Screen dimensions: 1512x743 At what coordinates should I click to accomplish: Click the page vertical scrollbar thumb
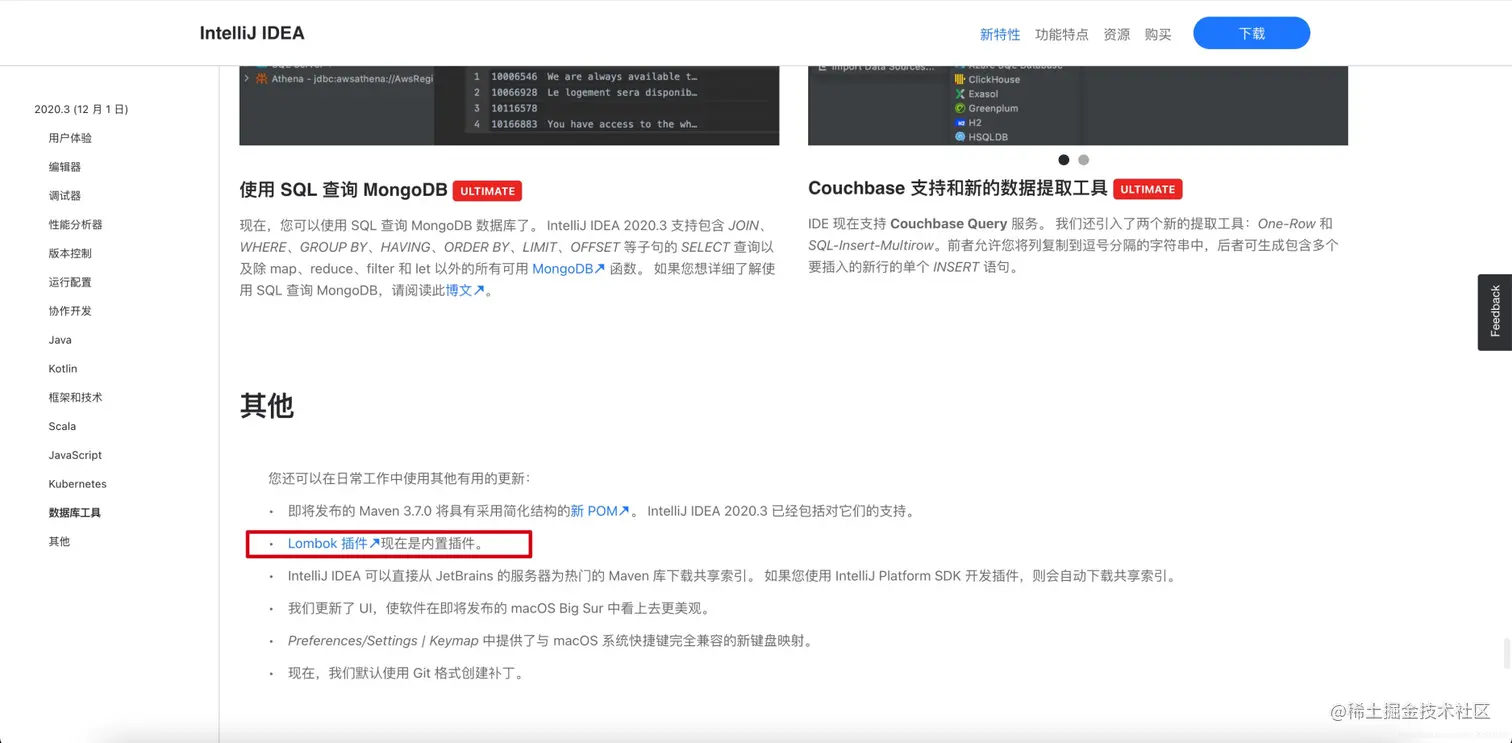(x=1507, y=652)
